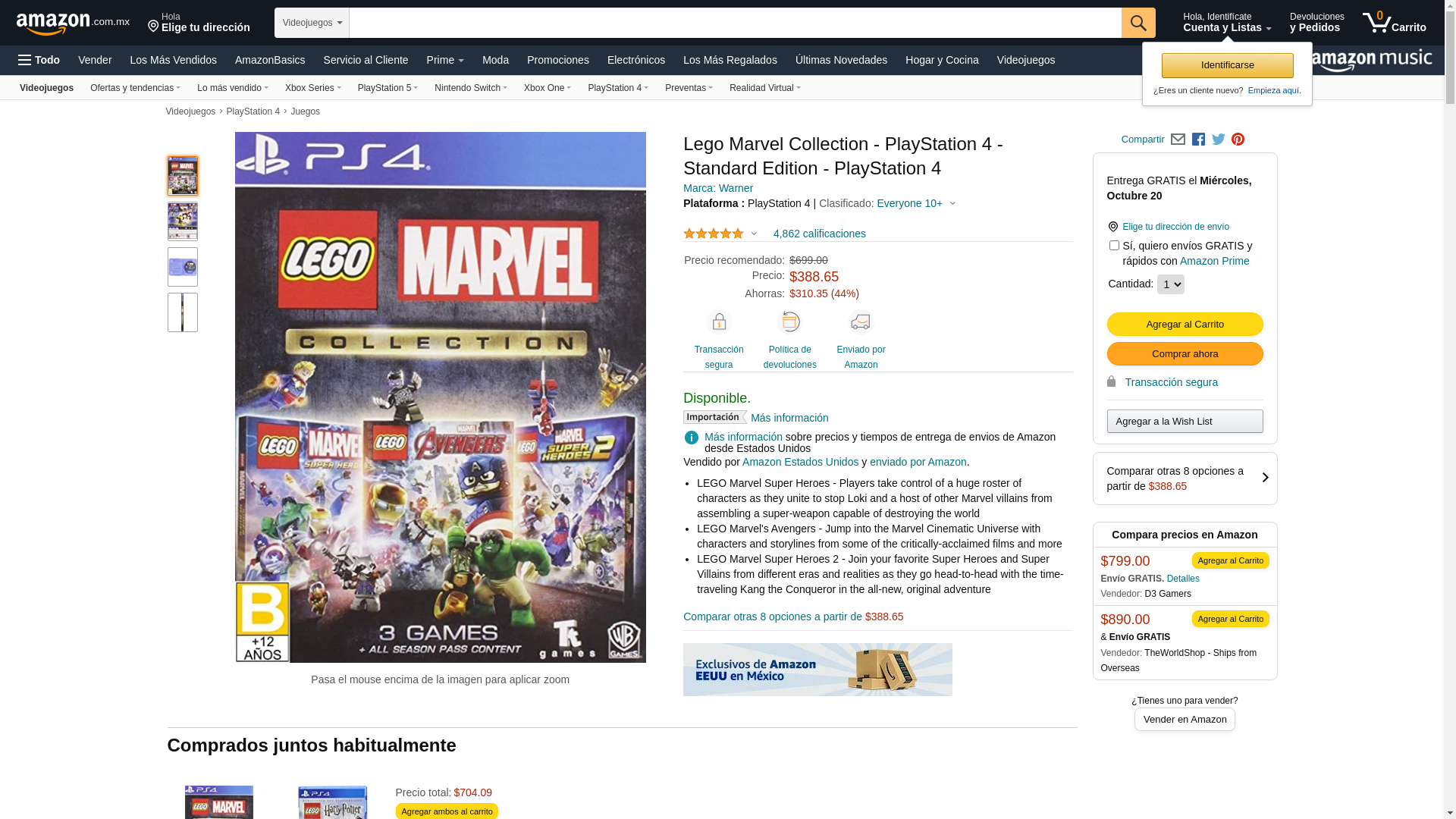Expand the Videojuegos search category dropdown
The height and width of the screenshot is (819, 1456).
312,23
